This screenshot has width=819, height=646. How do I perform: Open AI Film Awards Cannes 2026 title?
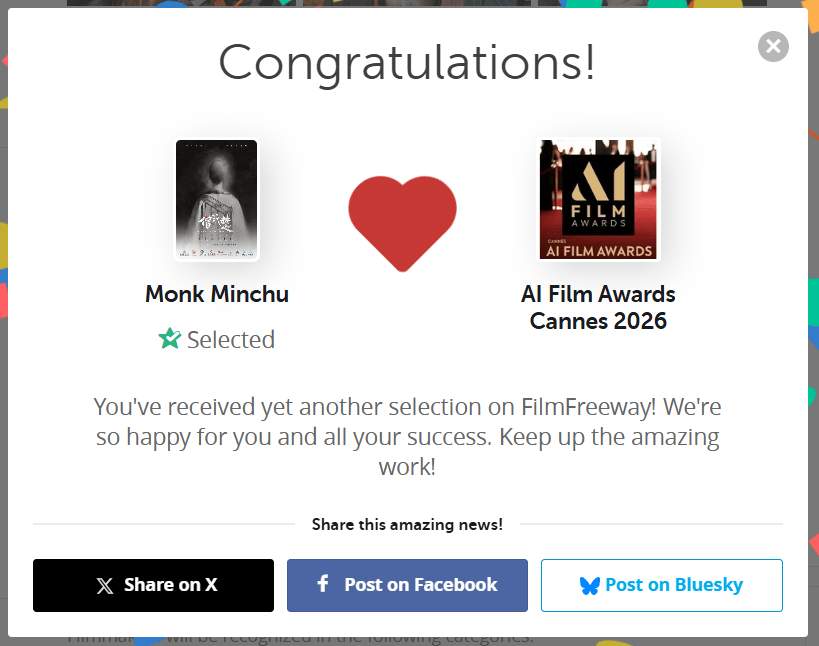point(598,307)
